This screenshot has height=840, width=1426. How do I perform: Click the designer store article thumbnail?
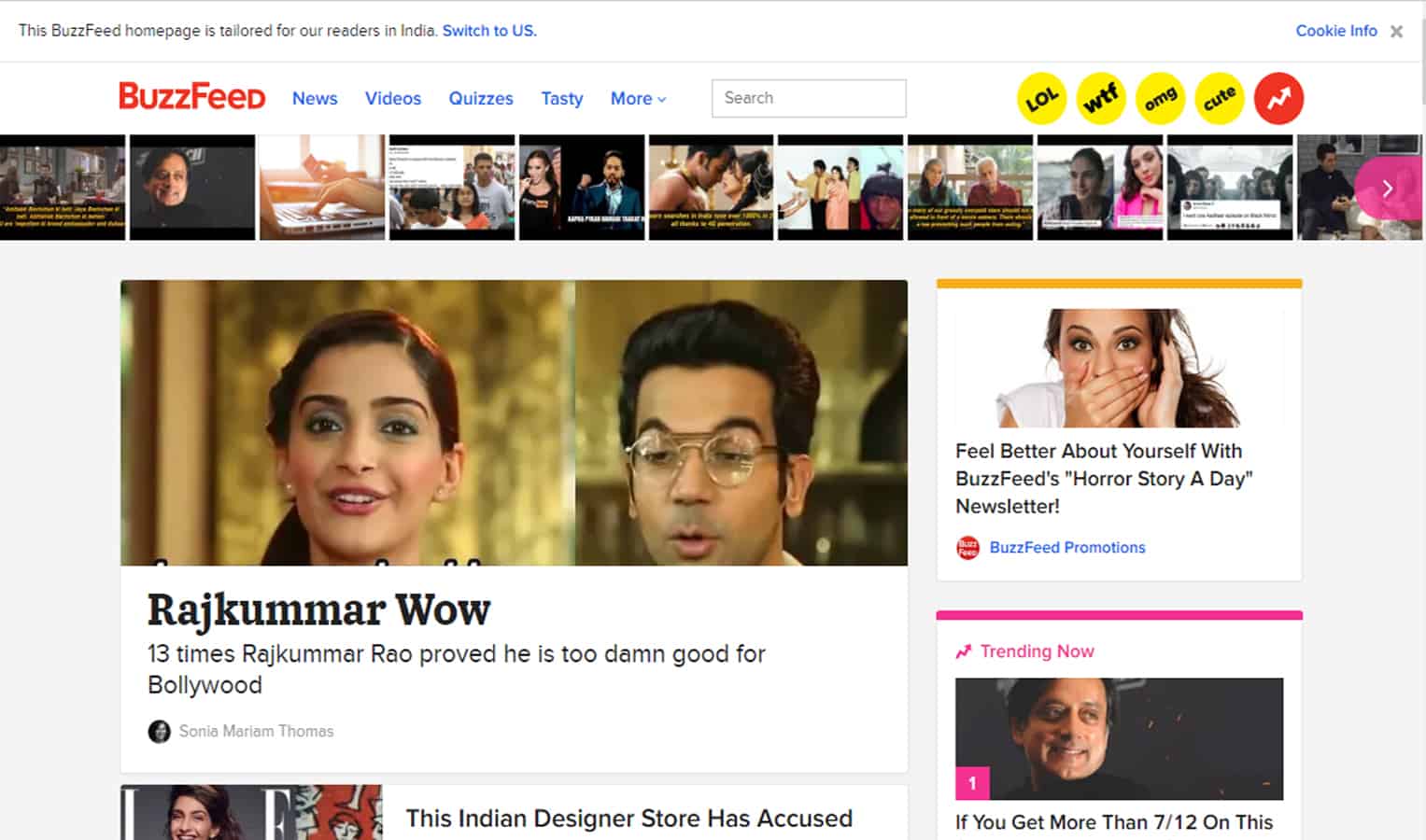pos(251,812)
